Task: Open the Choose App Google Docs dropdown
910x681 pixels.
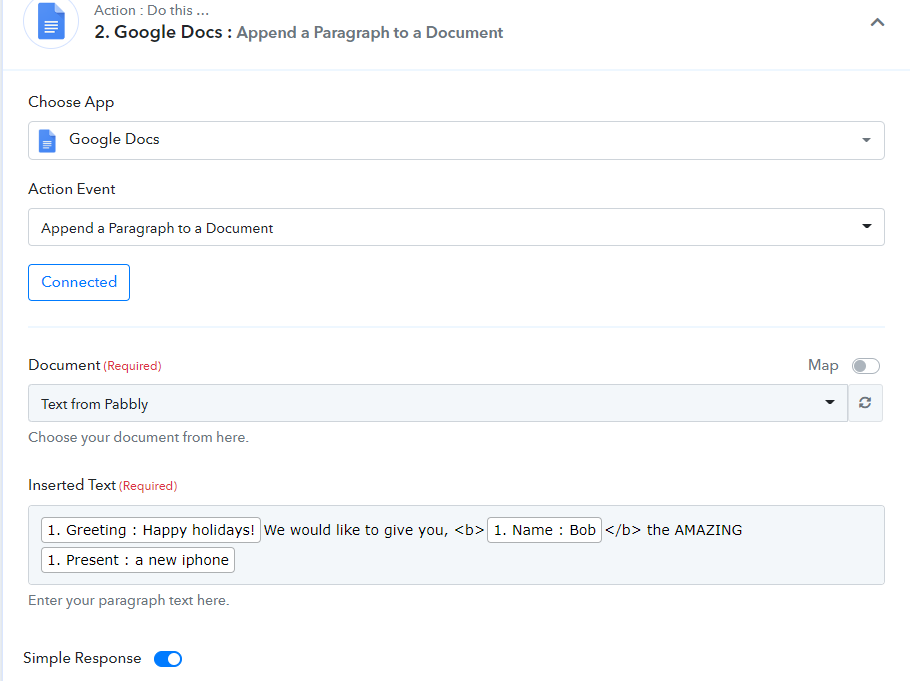Action: [x=456, y=140]
